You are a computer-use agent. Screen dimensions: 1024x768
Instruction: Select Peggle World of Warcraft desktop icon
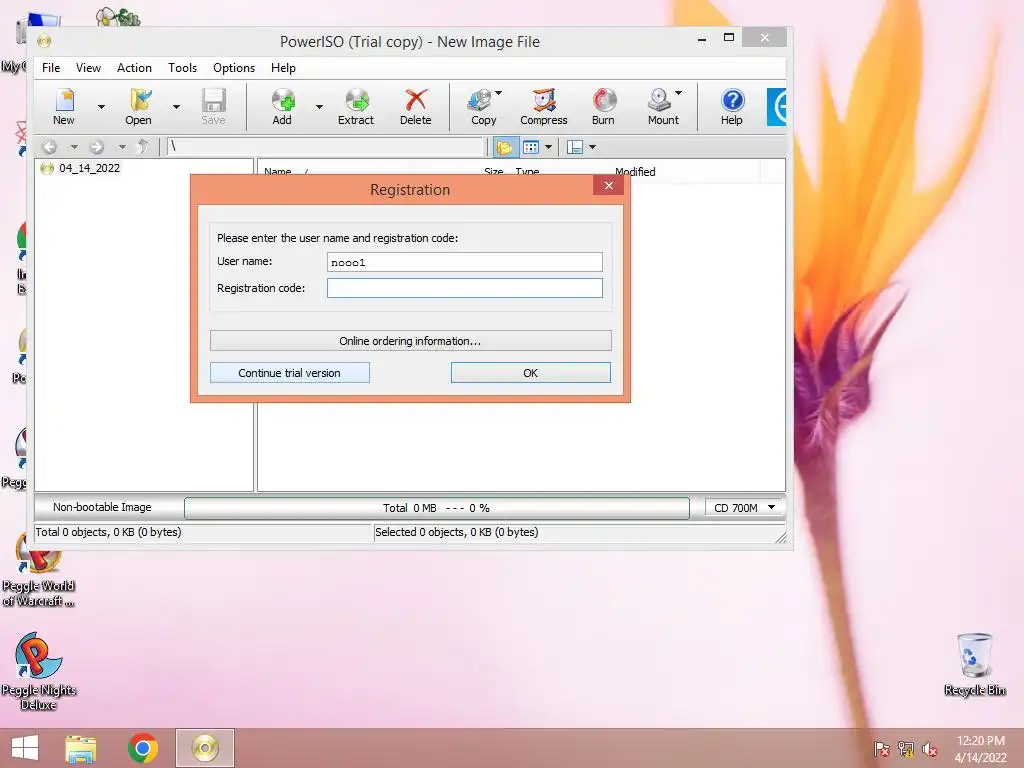(38, 571)
